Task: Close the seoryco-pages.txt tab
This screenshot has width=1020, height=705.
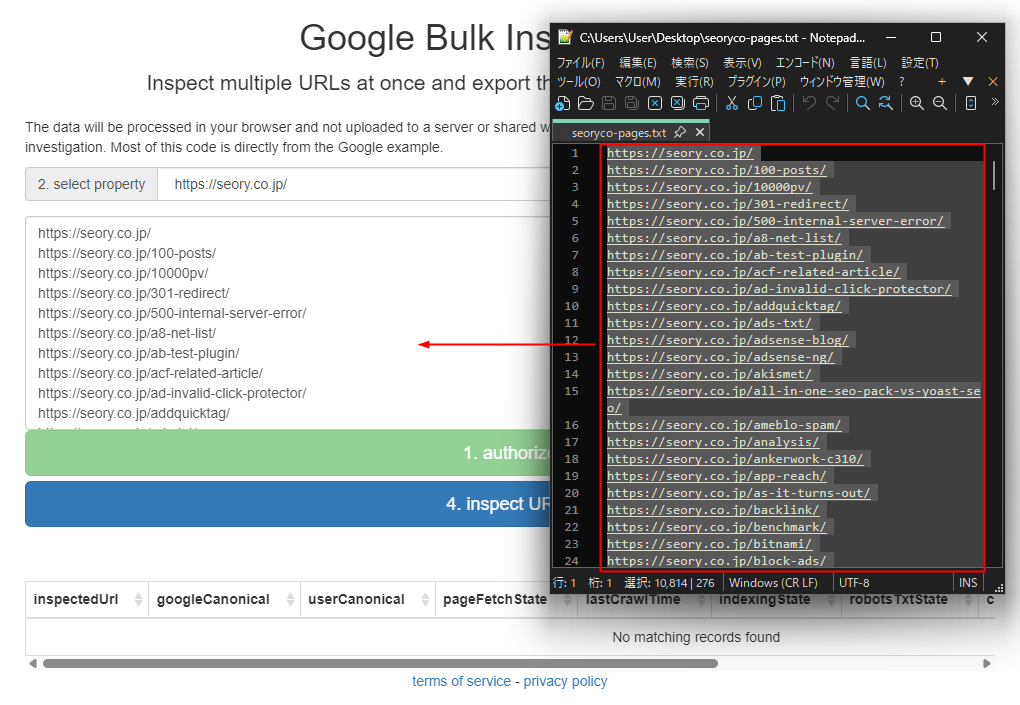Action: click(700, 133)
